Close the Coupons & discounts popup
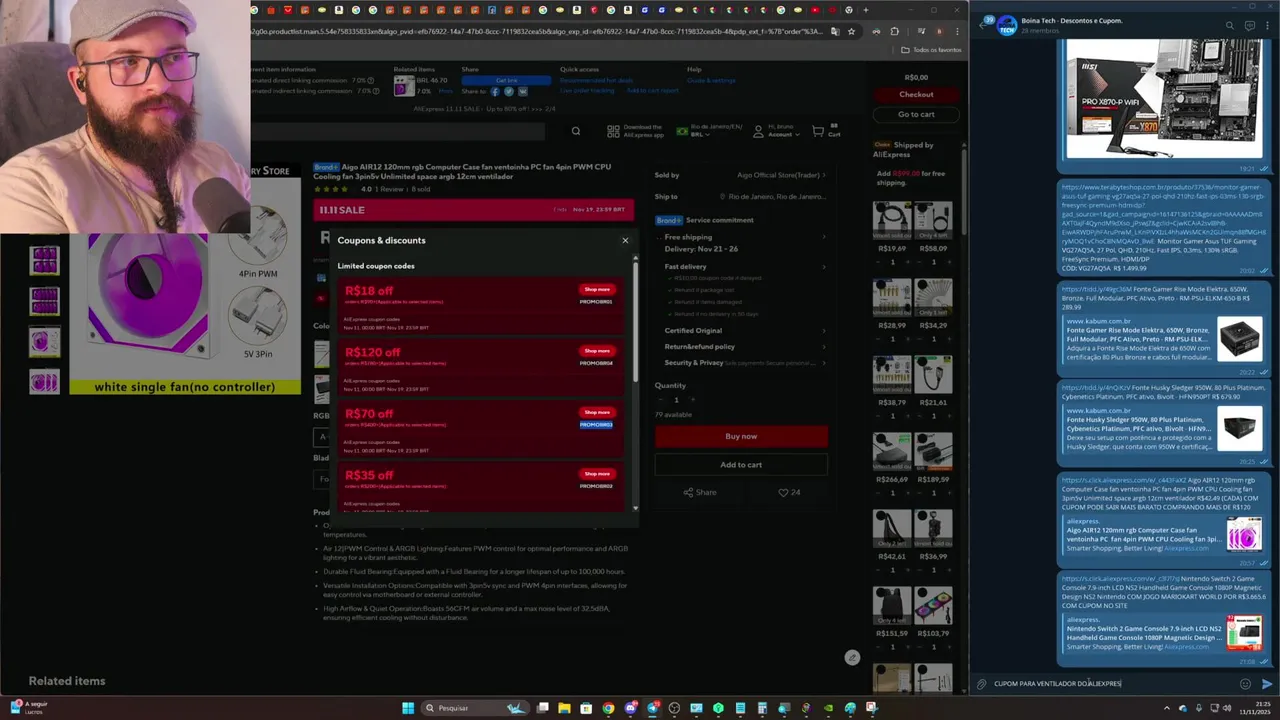 (625, 240)
